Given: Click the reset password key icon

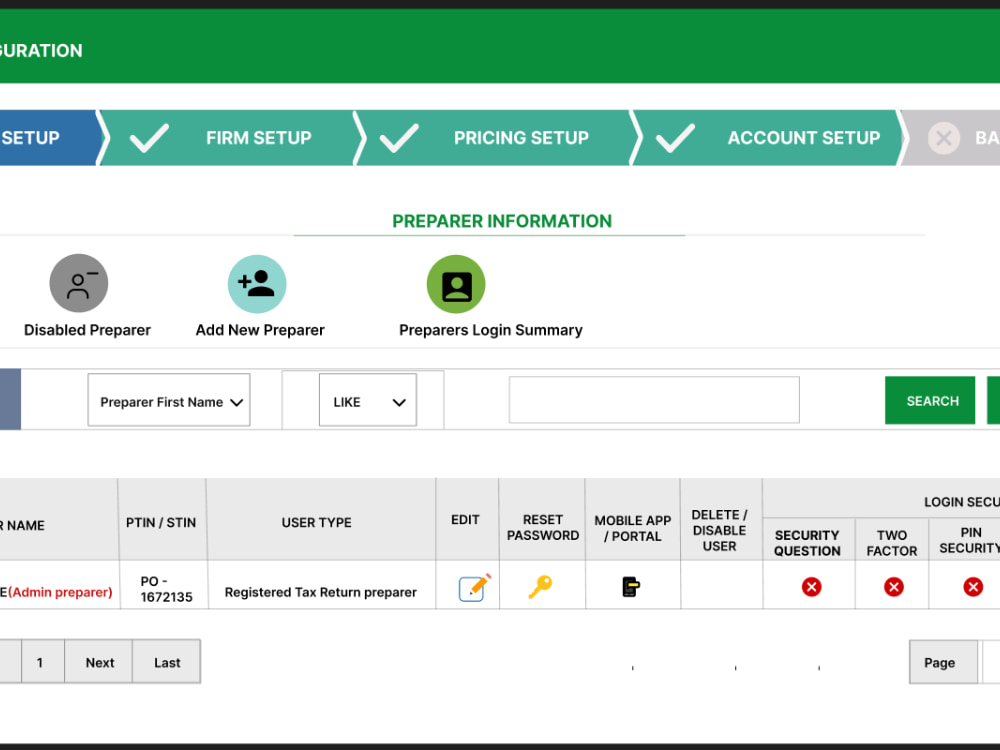Looking at the screenshot, I should [540, 586].
